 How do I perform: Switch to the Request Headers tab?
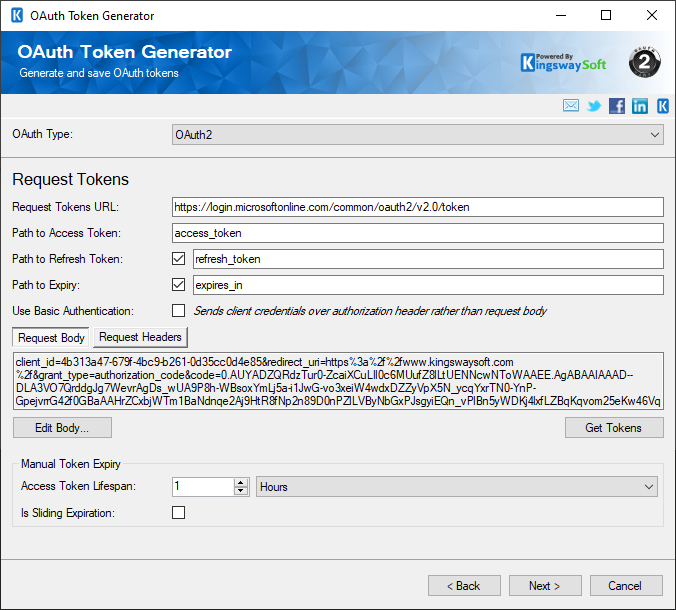pyautogui.click(x=140, y=338)
